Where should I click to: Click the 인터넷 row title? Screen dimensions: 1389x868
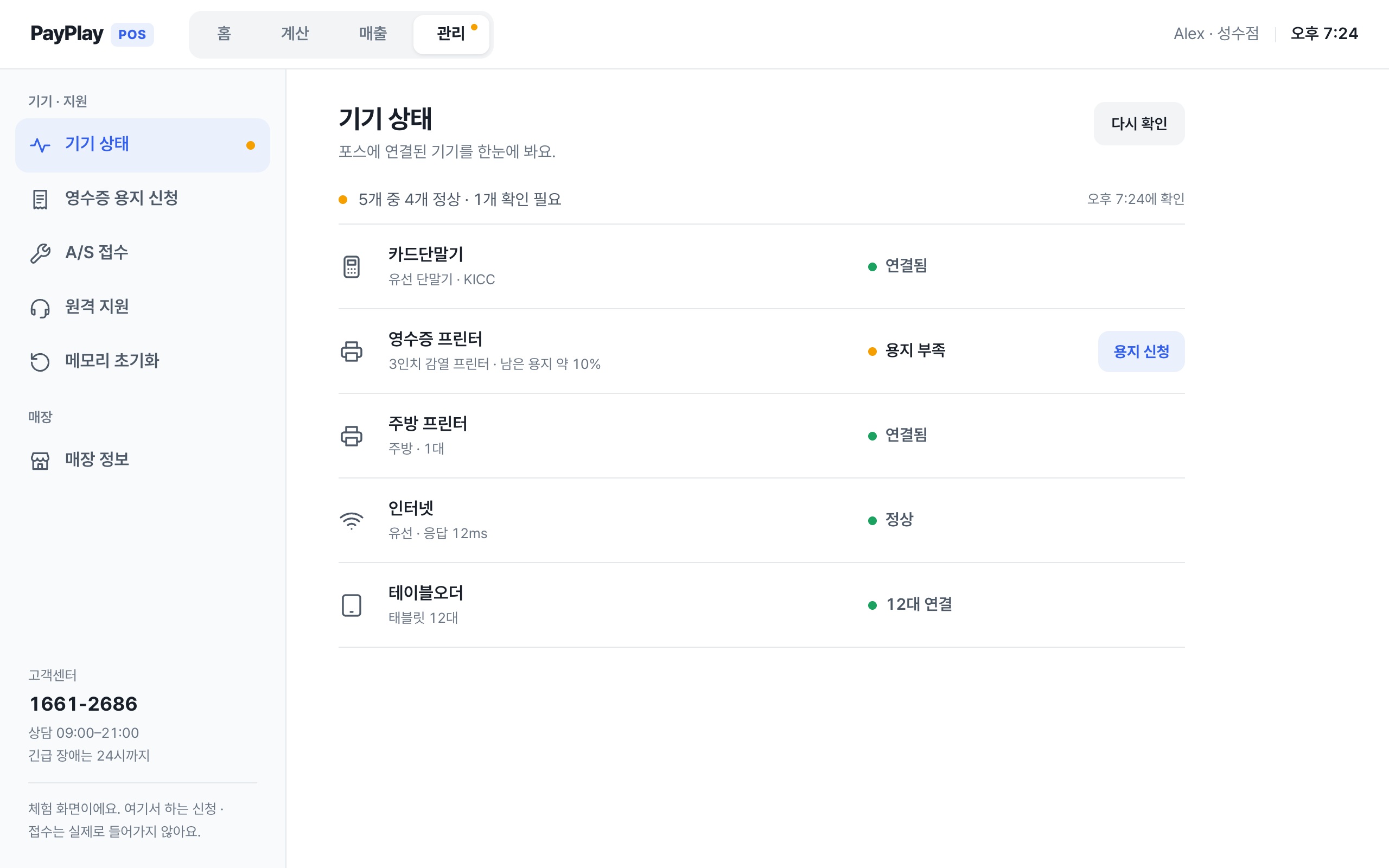pyautogui.click(x=410, y=508)
